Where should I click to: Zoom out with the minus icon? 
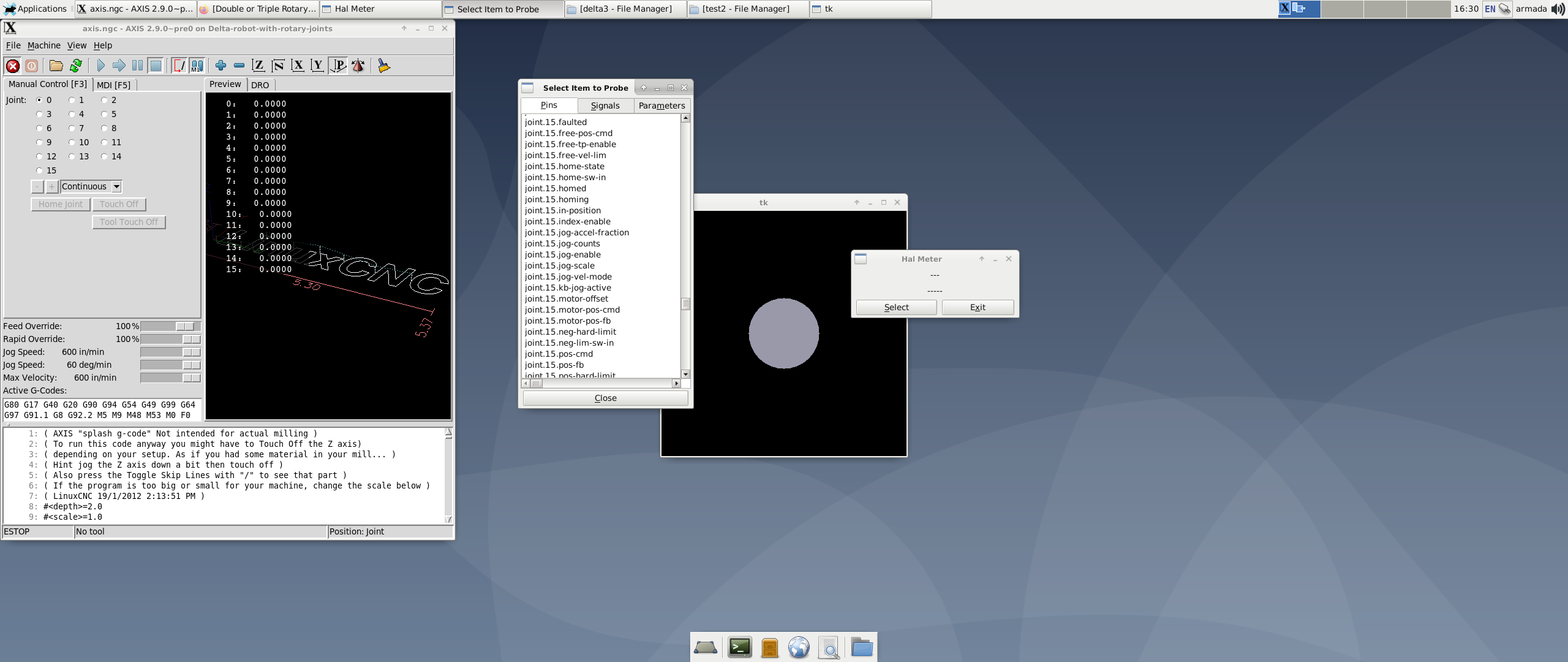point(239,66)
